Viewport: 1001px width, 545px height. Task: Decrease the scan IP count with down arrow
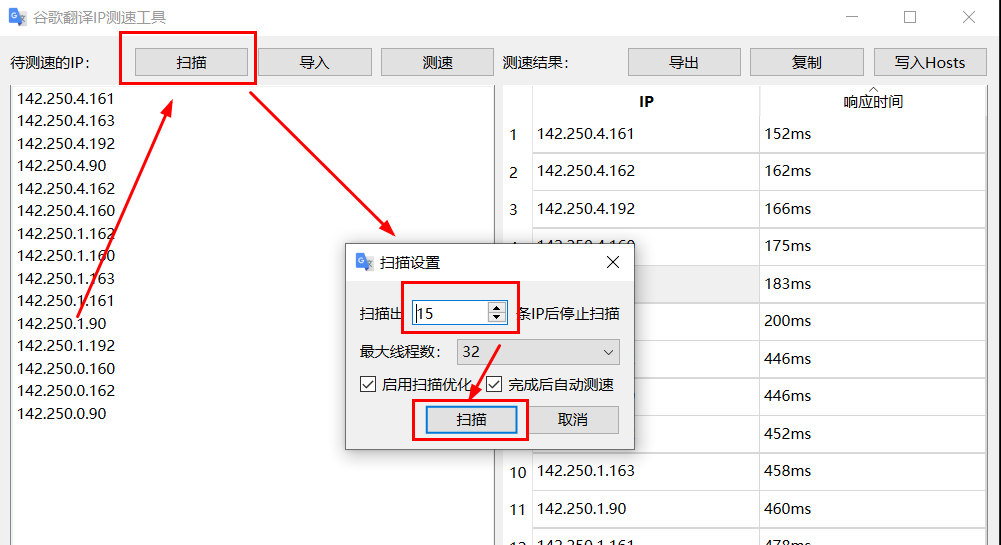pyautogui.click(x=497, y=318)
